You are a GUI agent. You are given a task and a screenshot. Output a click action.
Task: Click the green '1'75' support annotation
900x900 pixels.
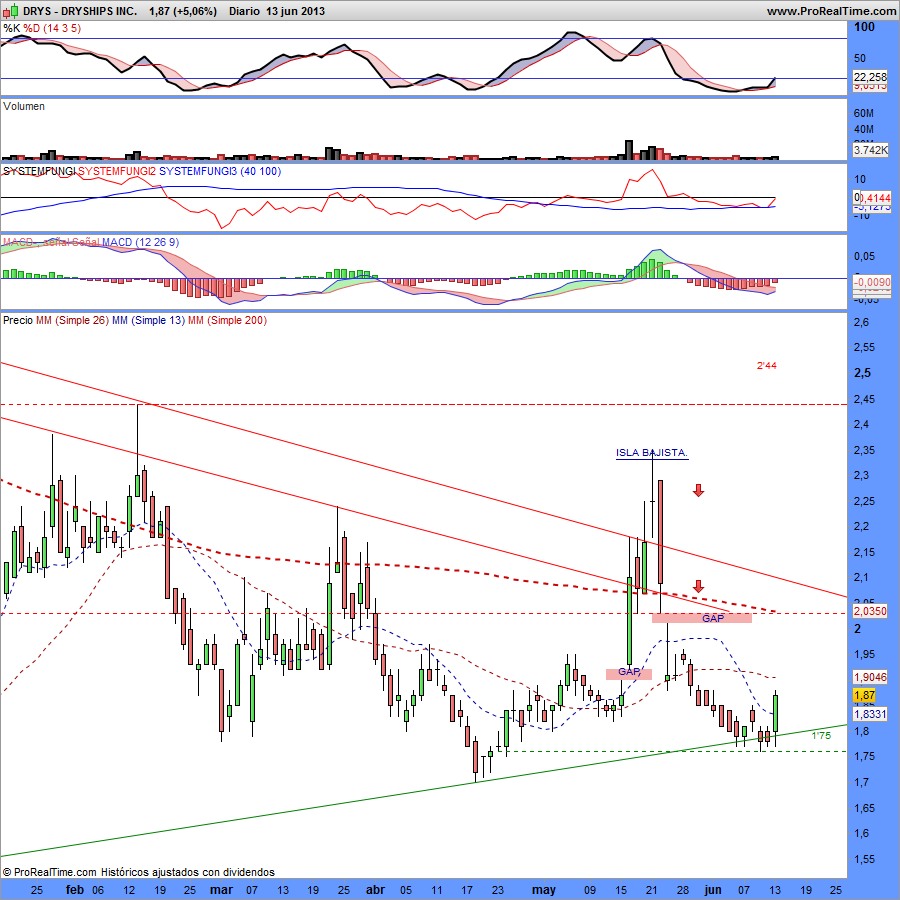(x=821, y=735)
